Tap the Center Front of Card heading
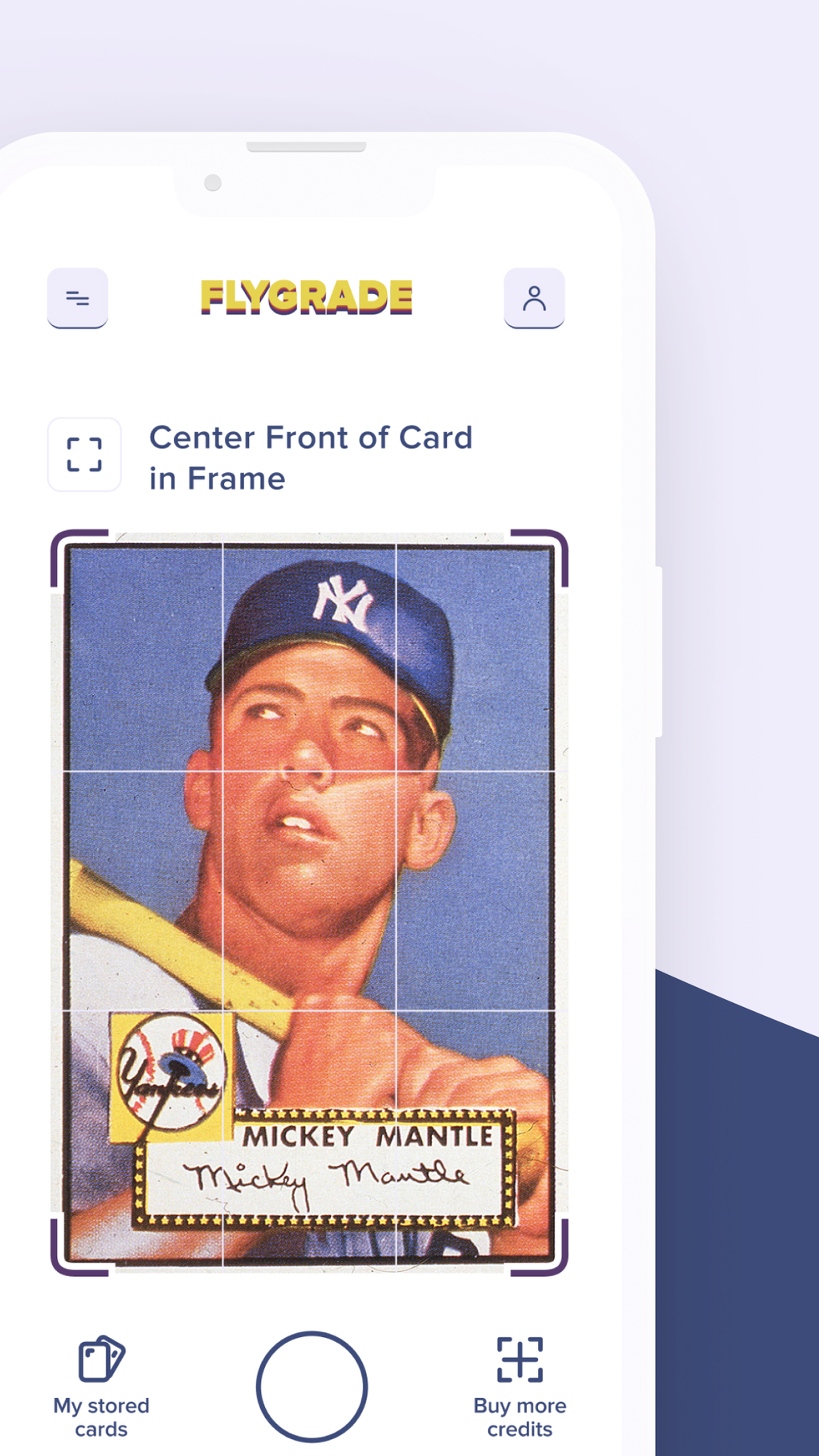The height and width of the screenshot is (1456, 819). pos(311,458)
